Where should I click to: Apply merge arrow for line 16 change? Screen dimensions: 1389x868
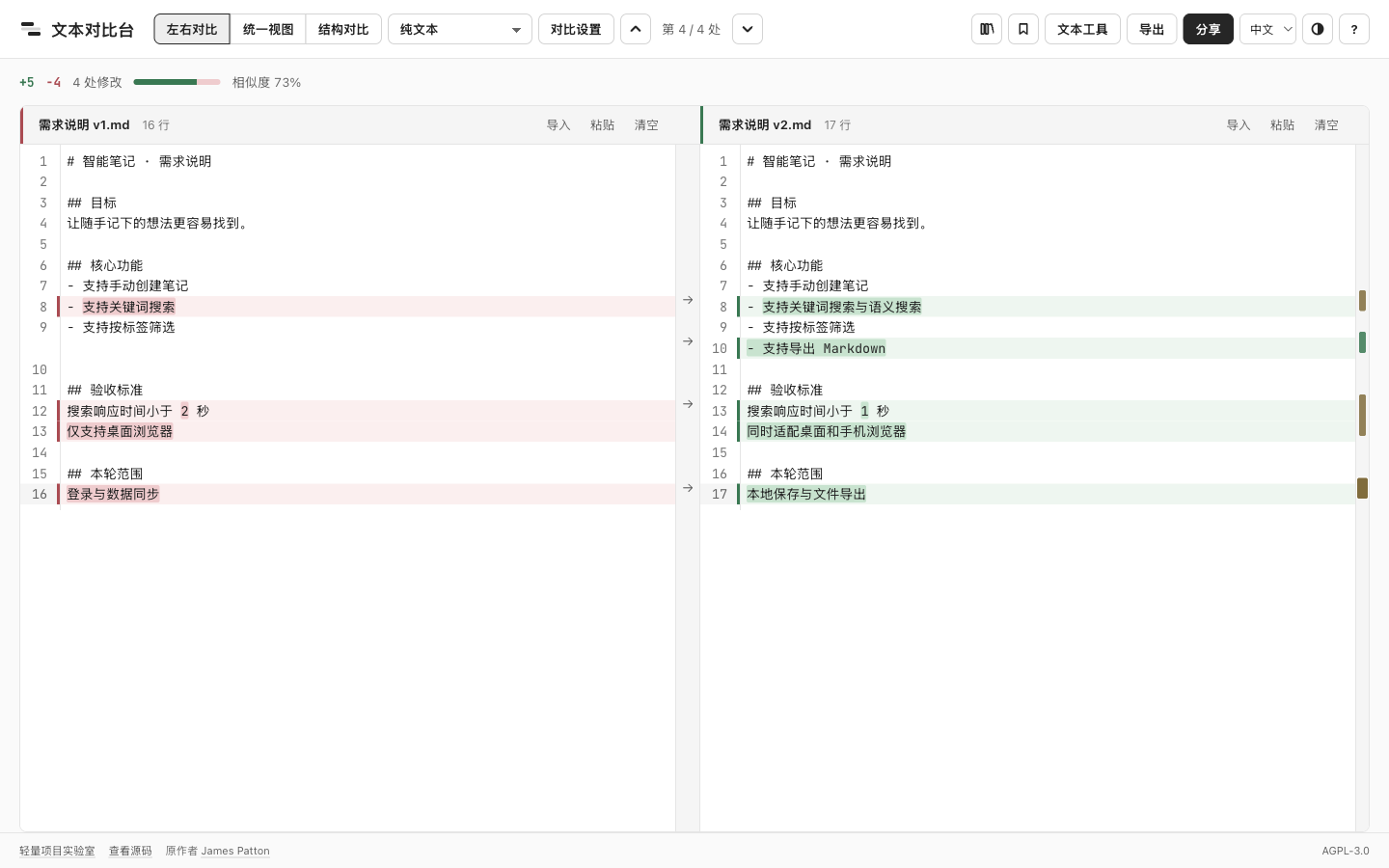point(688,488)
